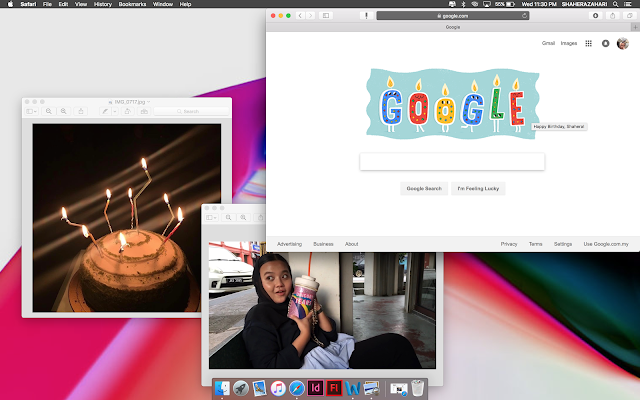Open Adobe InDesign from the Dock
The width and height of the screenshot is (640, 400).
pos(315,388)
